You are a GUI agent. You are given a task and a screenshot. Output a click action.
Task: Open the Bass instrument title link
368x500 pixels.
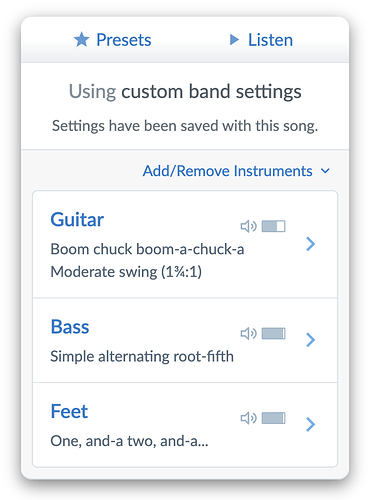click(x=70, y=327)
